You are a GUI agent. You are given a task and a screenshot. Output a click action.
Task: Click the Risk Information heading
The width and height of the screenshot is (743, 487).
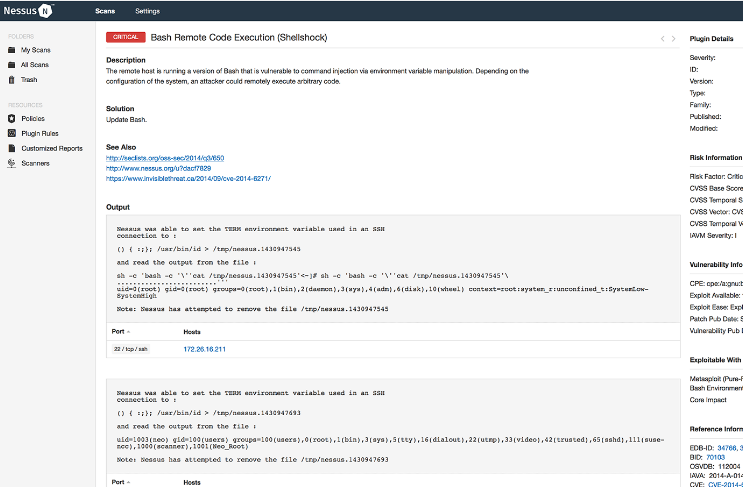716,157
